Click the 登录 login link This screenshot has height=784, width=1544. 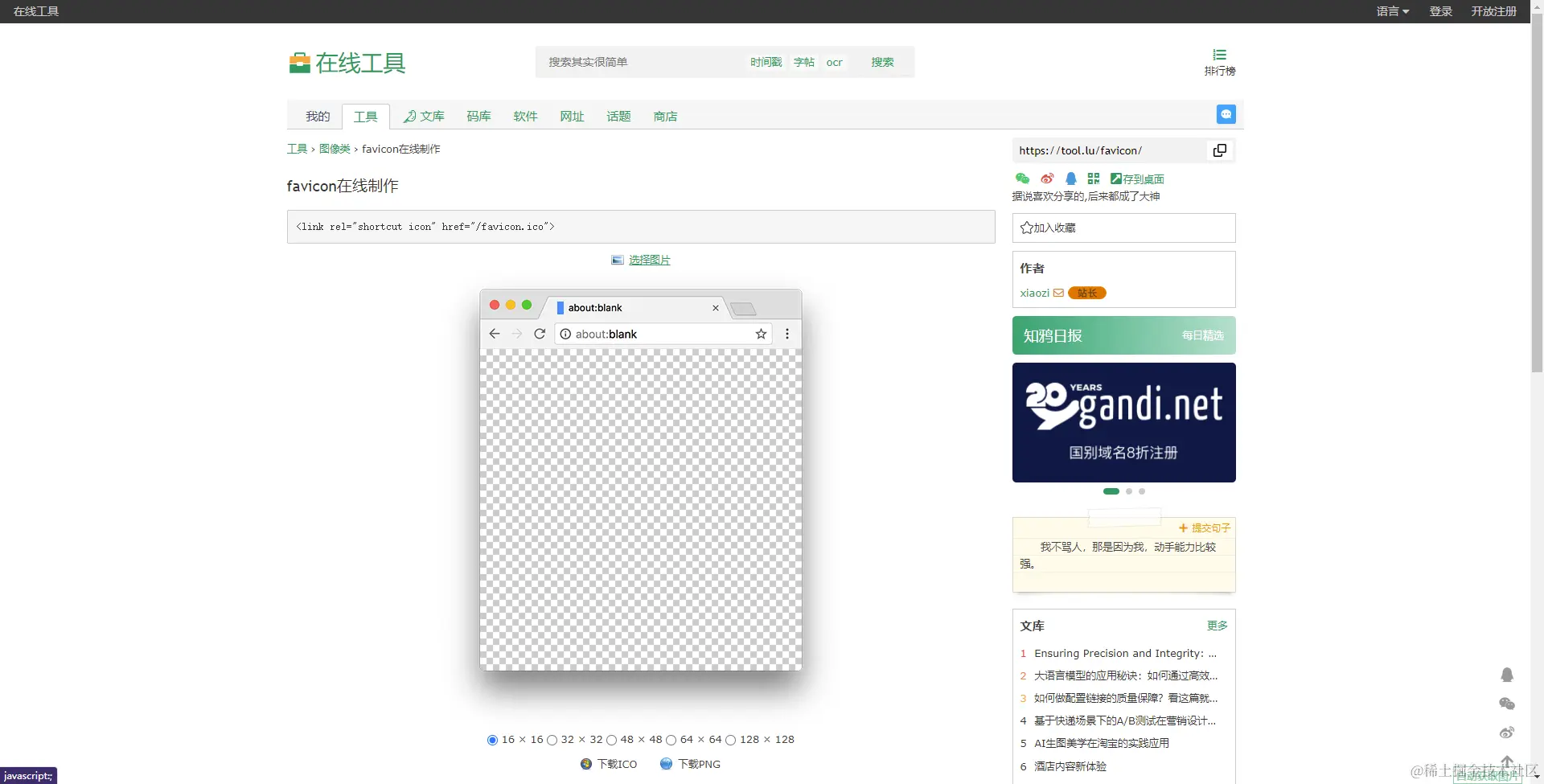tap(1440, 11)
